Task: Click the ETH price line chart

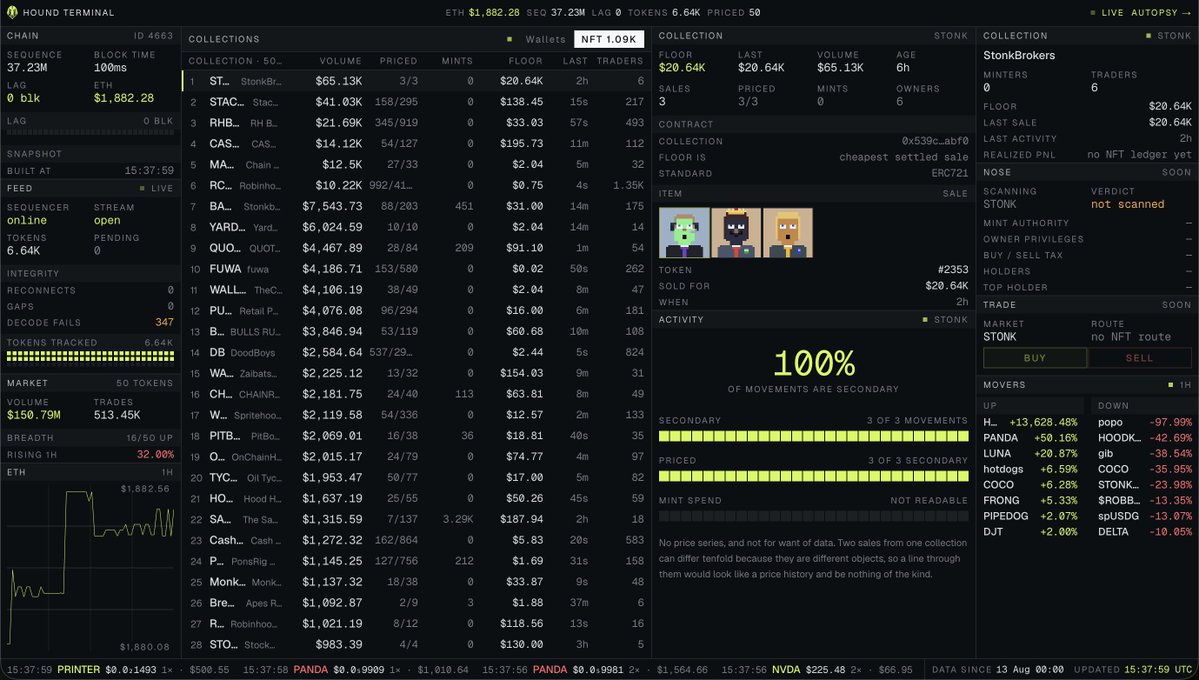Action: click(x=90, y=568)
